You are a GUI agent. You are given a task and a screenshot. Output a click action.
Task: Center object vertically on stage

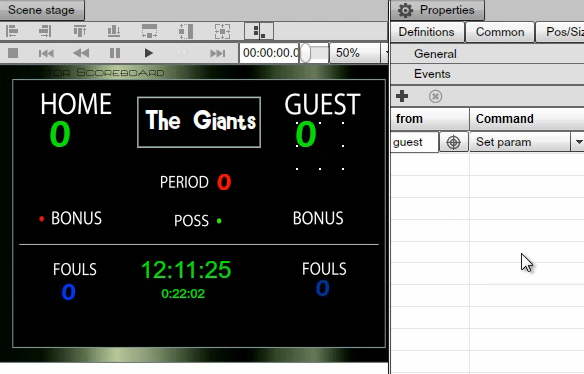186,31
